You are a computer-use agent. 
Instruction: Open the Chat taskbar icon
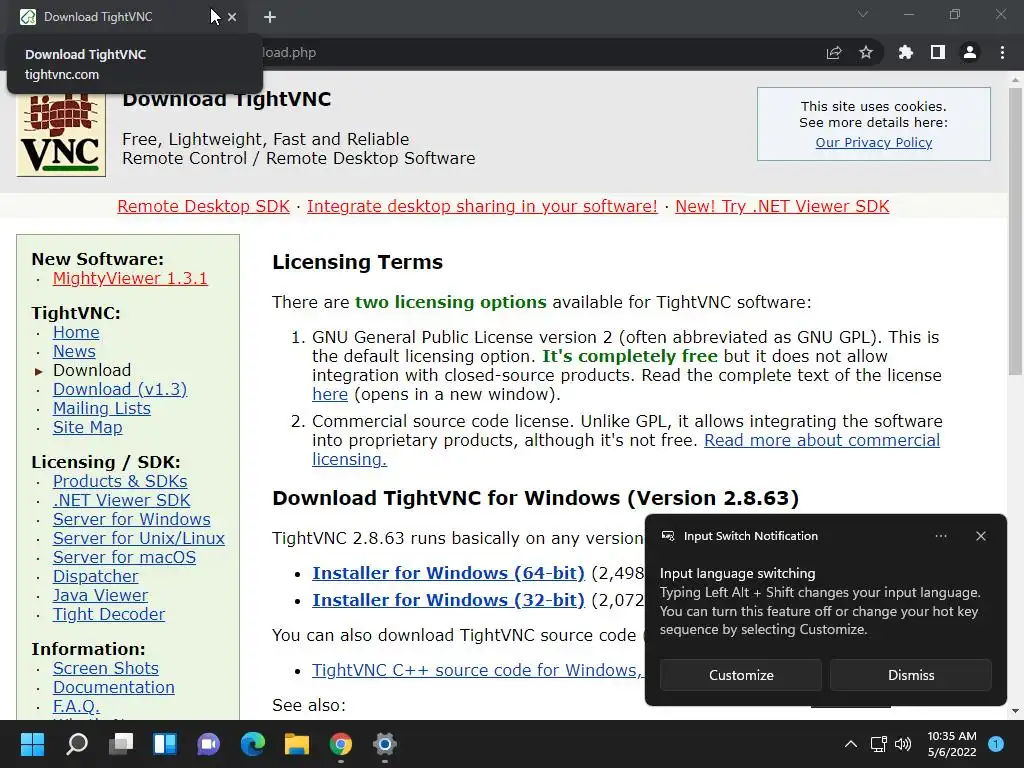tap(208, 744)
